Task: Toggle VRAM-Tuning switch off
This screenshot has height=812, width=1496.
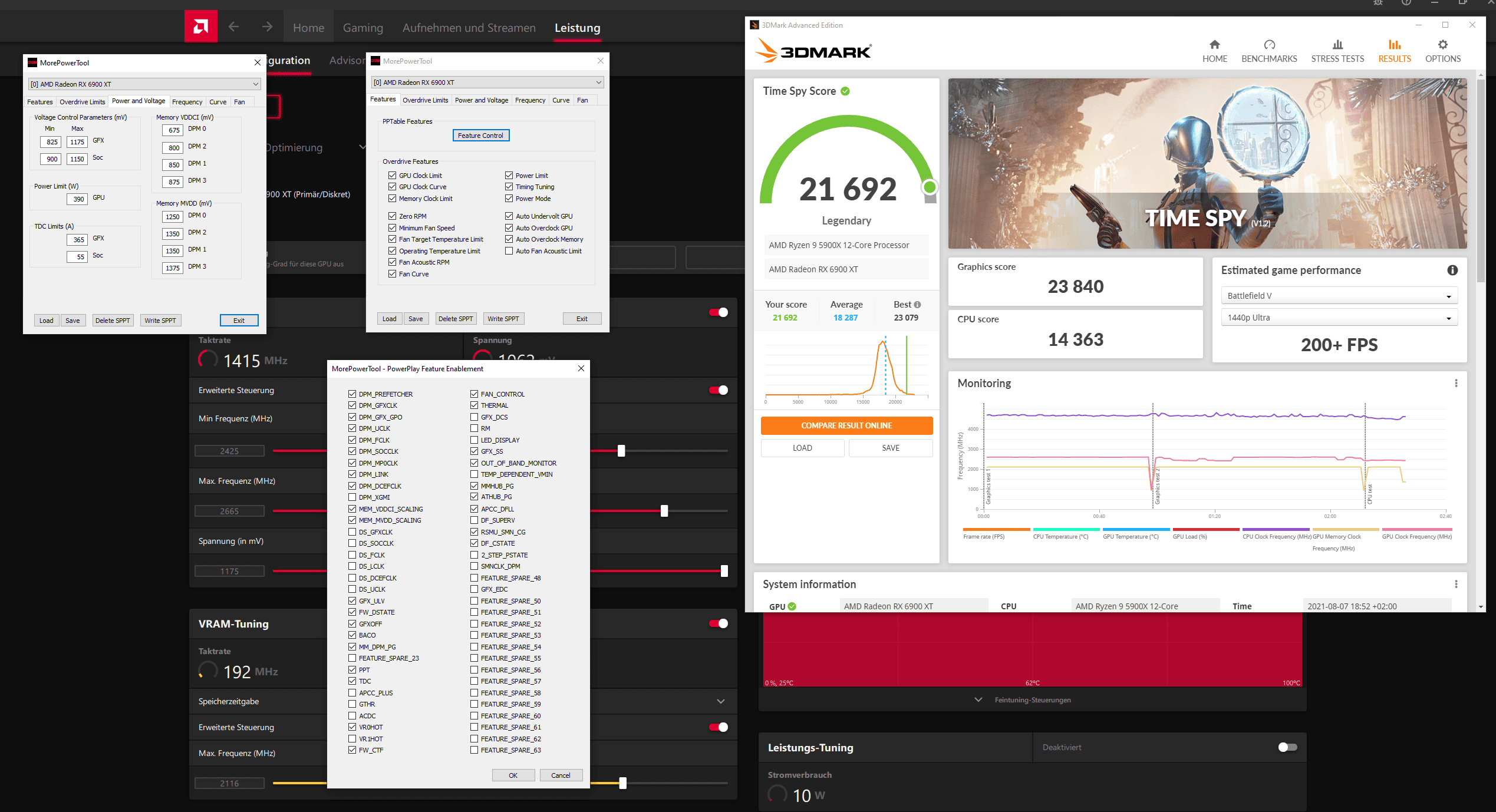Action: [x=719, y=623]
